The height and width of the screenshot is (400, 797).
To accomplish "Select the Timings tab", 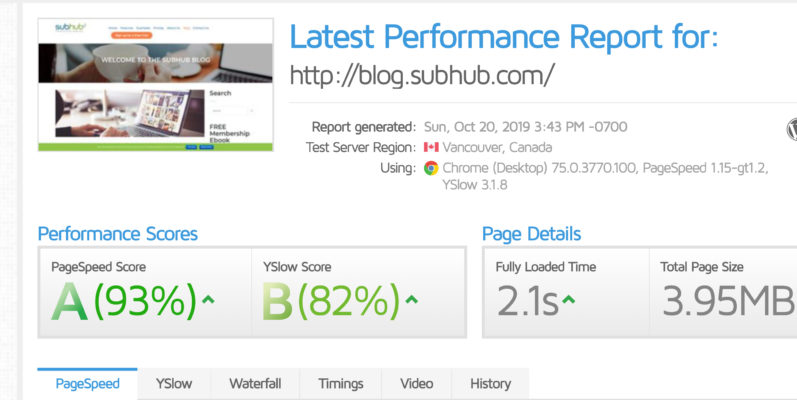I will (x=341, y=383).
